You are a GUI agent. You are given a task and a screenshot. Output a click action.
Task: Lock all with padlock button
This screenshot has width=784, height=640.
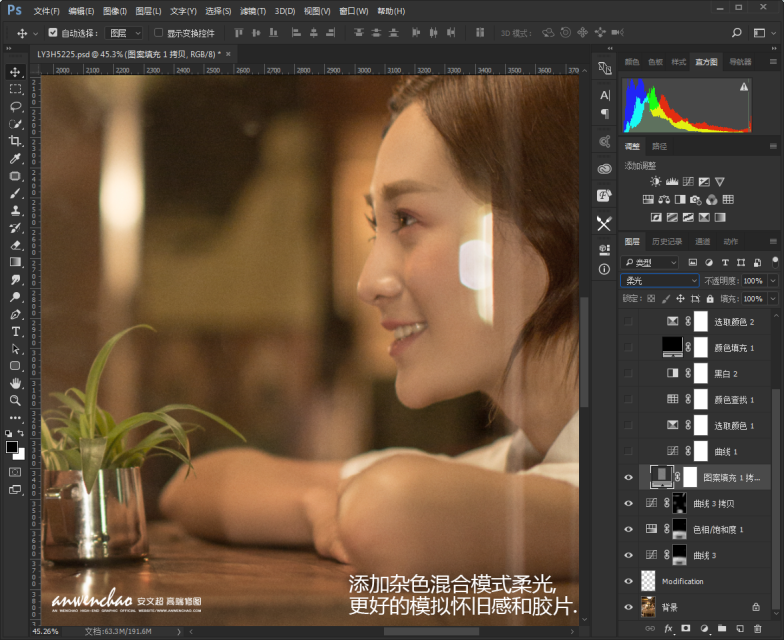pos(710,298)
